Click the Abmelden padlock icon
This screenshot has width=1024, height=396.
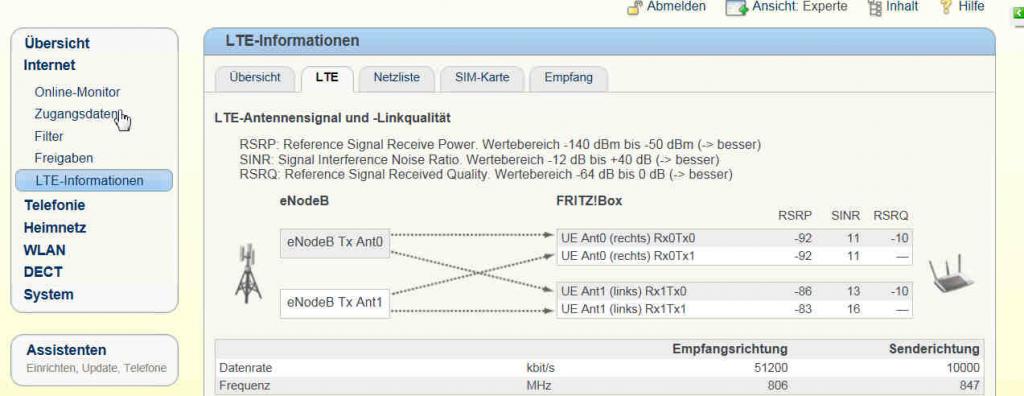pos(634,7)
